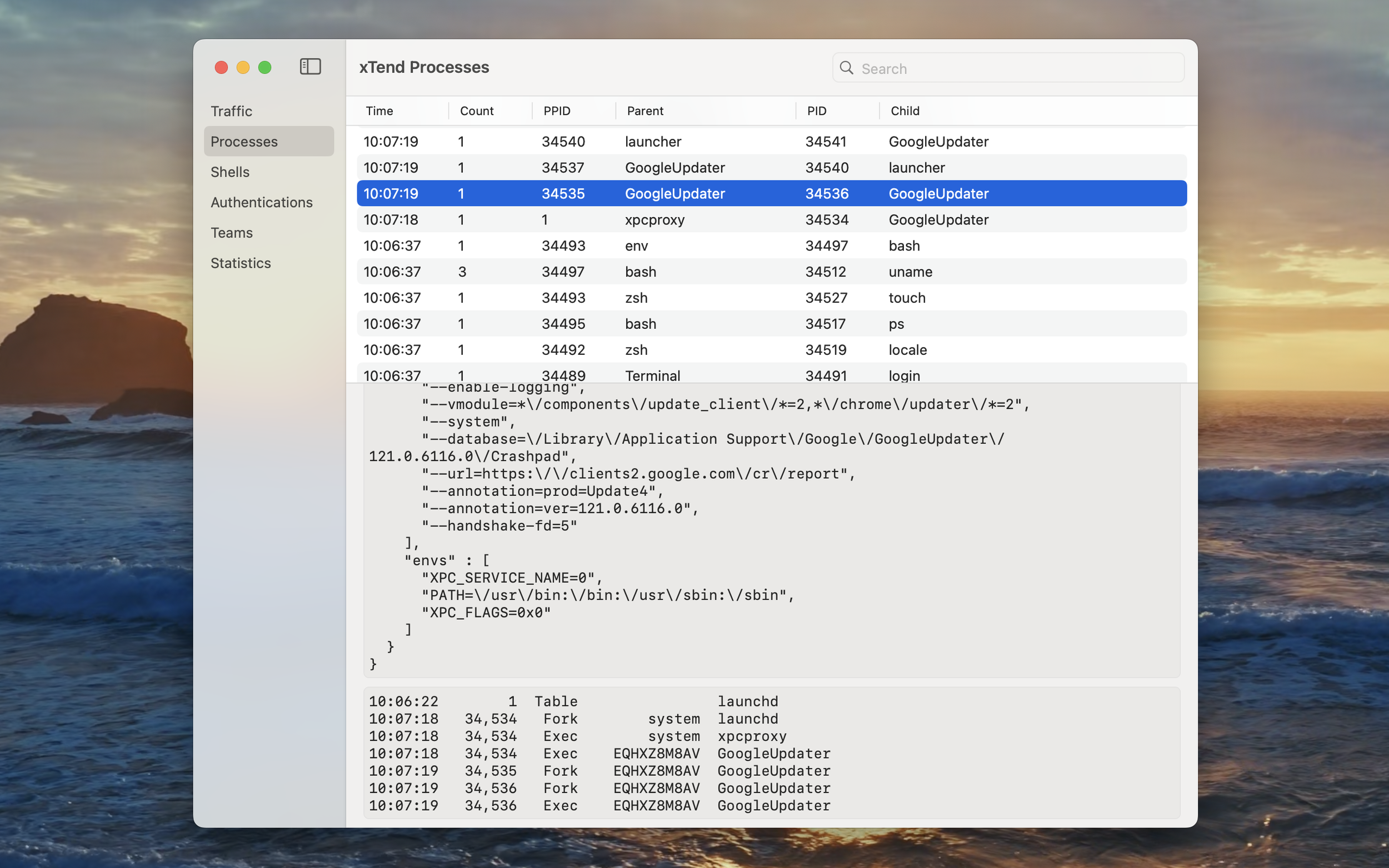Click the green zoom window button

(264, 68)
